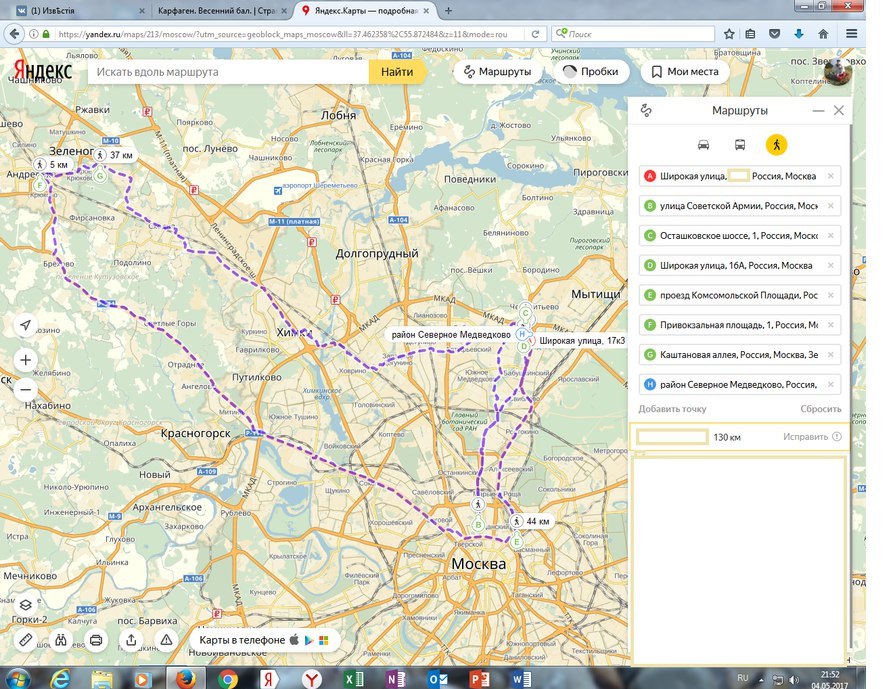This screenshot has width=888, height=689.
Task: Open the map layers switcher
Action: (25, 605)
